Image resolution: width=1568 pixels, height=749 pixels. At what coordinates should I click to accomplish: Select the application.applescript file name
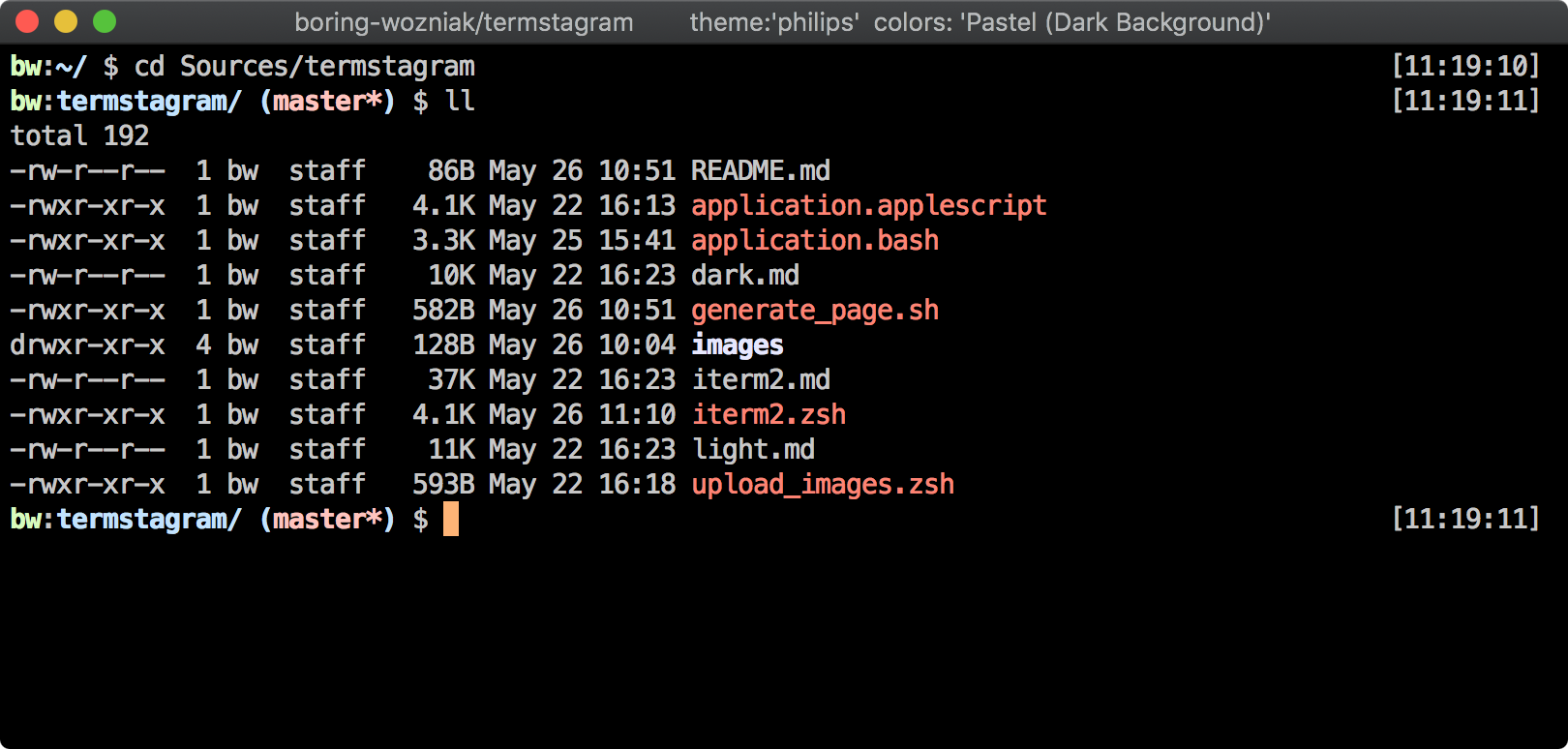point(869,206)
